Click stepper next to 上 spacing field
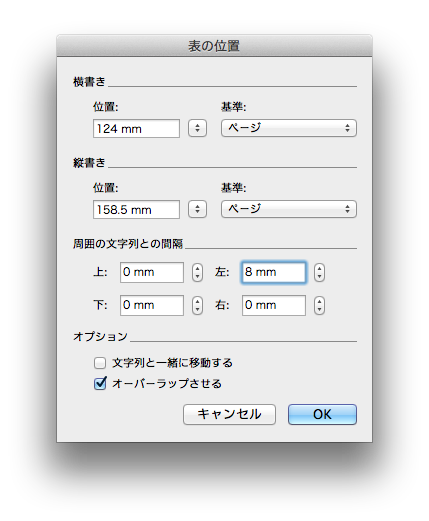This screenshot has height=521, width=429. 197,272
